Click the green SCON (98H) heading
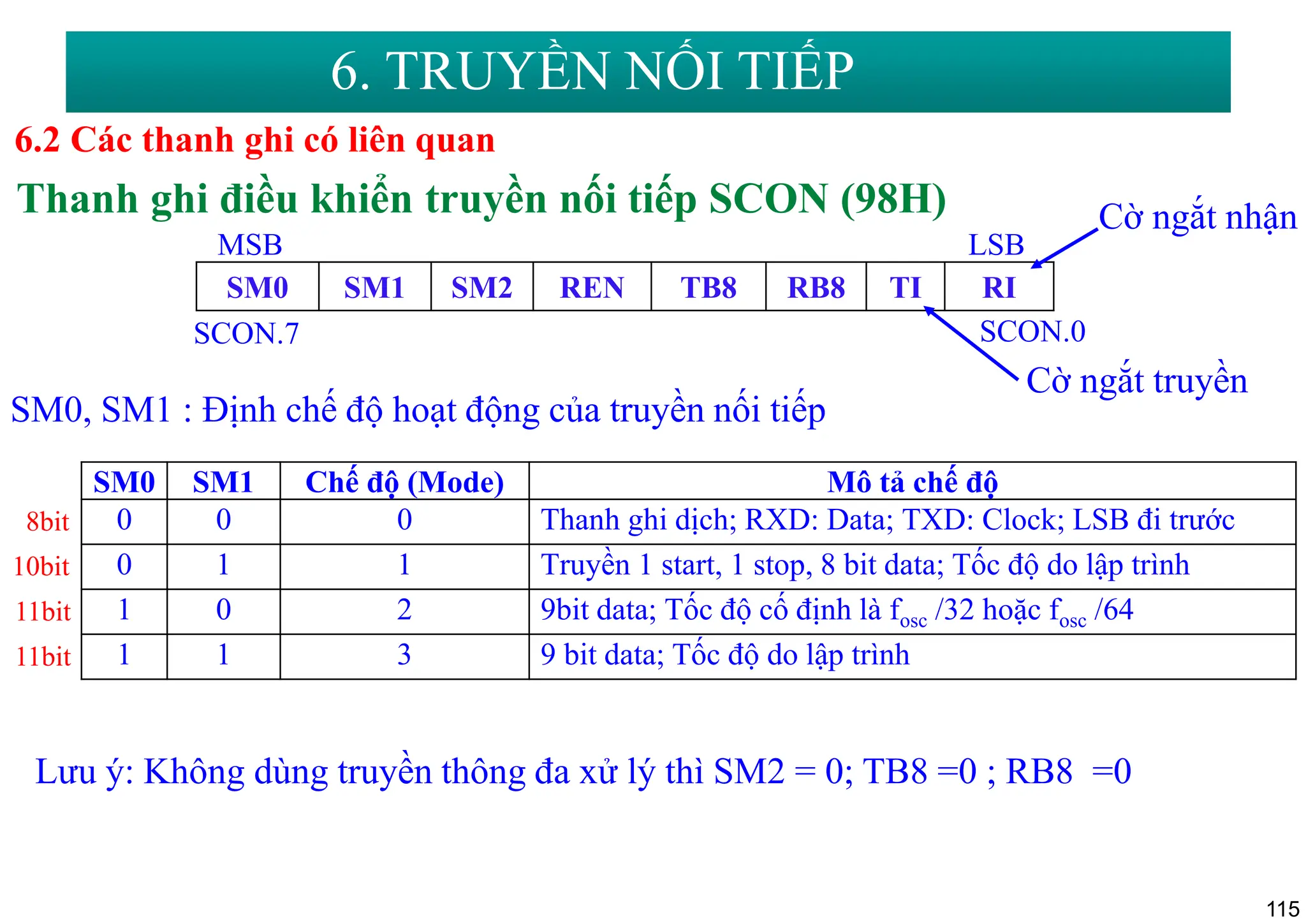 pos(481,199)
